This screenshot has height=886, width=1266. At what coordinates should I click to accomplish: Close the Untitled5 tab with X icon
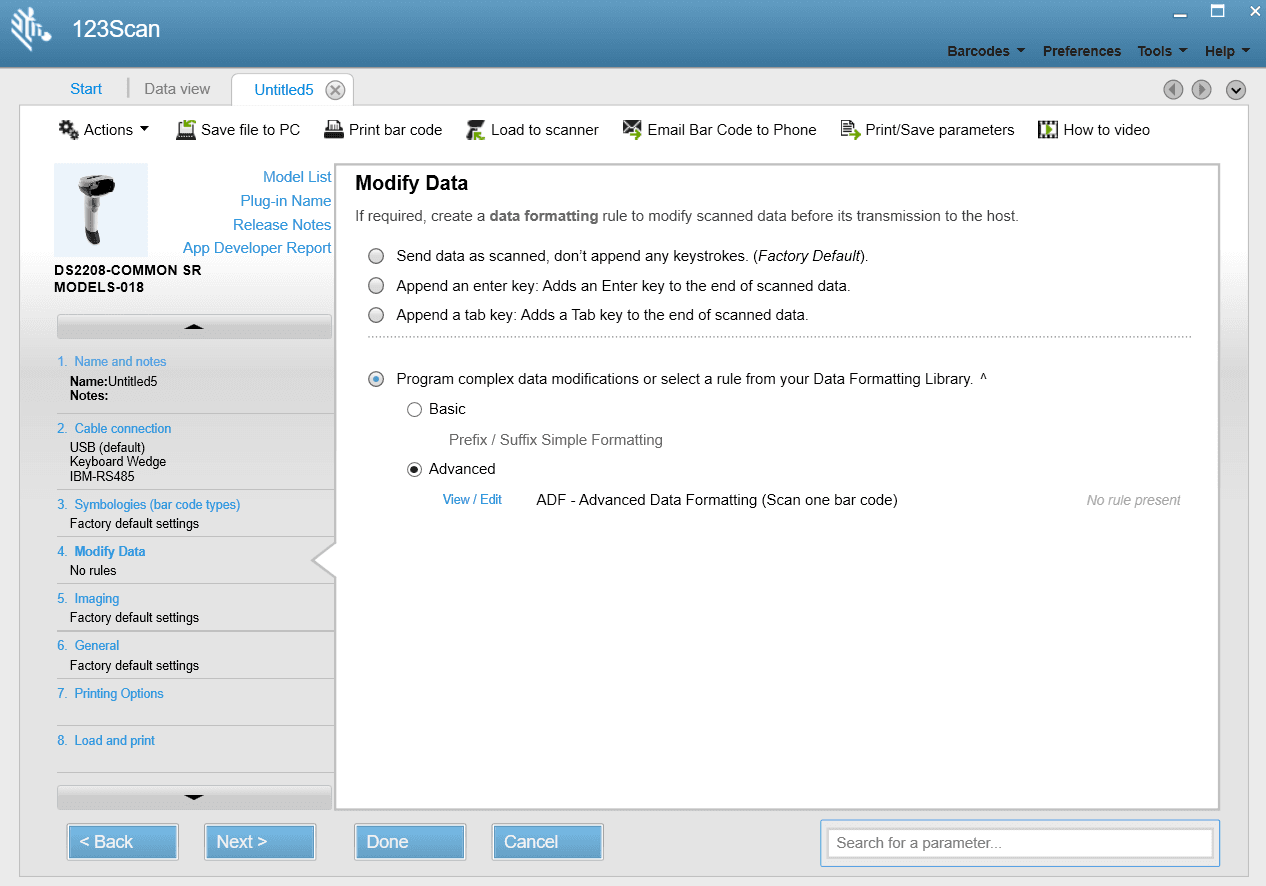tap(335, 90)
